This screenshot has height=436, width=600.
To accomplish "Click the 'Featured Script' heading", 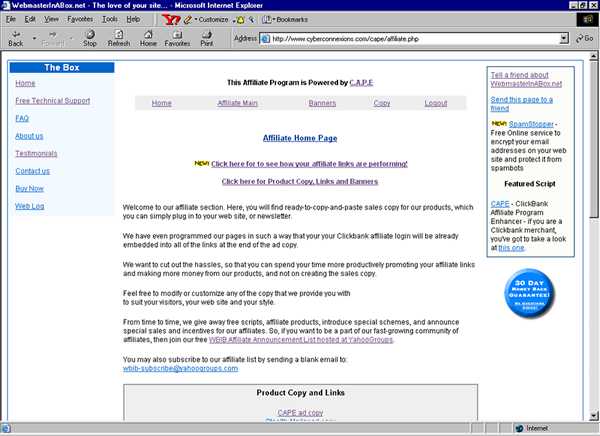I will [530, 184].
